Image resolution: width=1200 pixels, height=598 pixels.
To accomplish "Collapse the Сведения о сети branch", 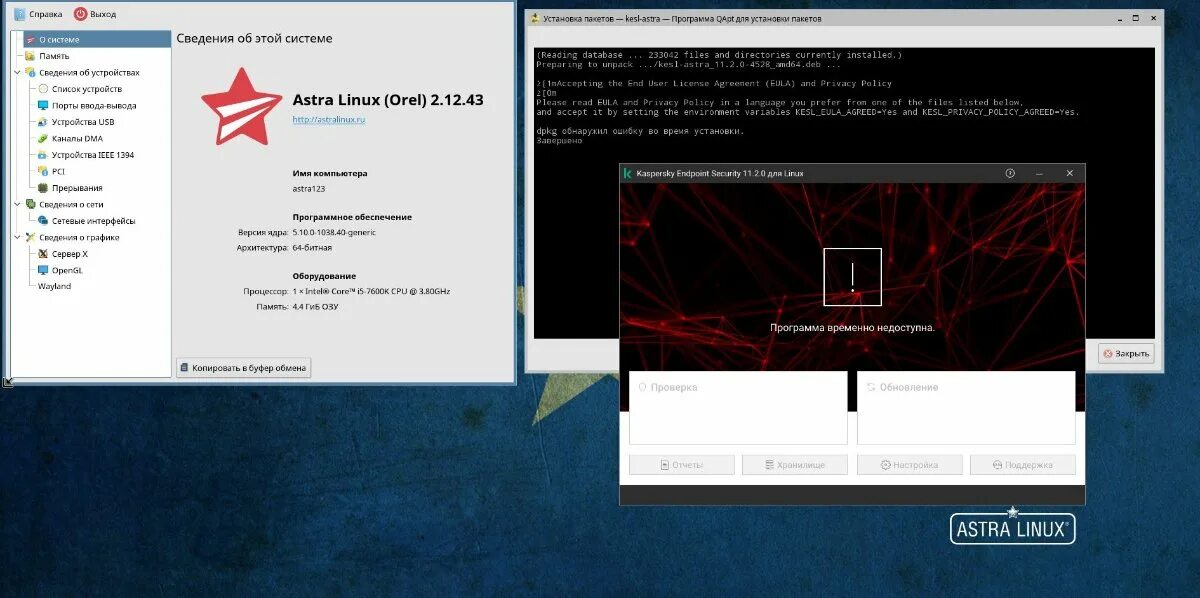I will [17, 204].
